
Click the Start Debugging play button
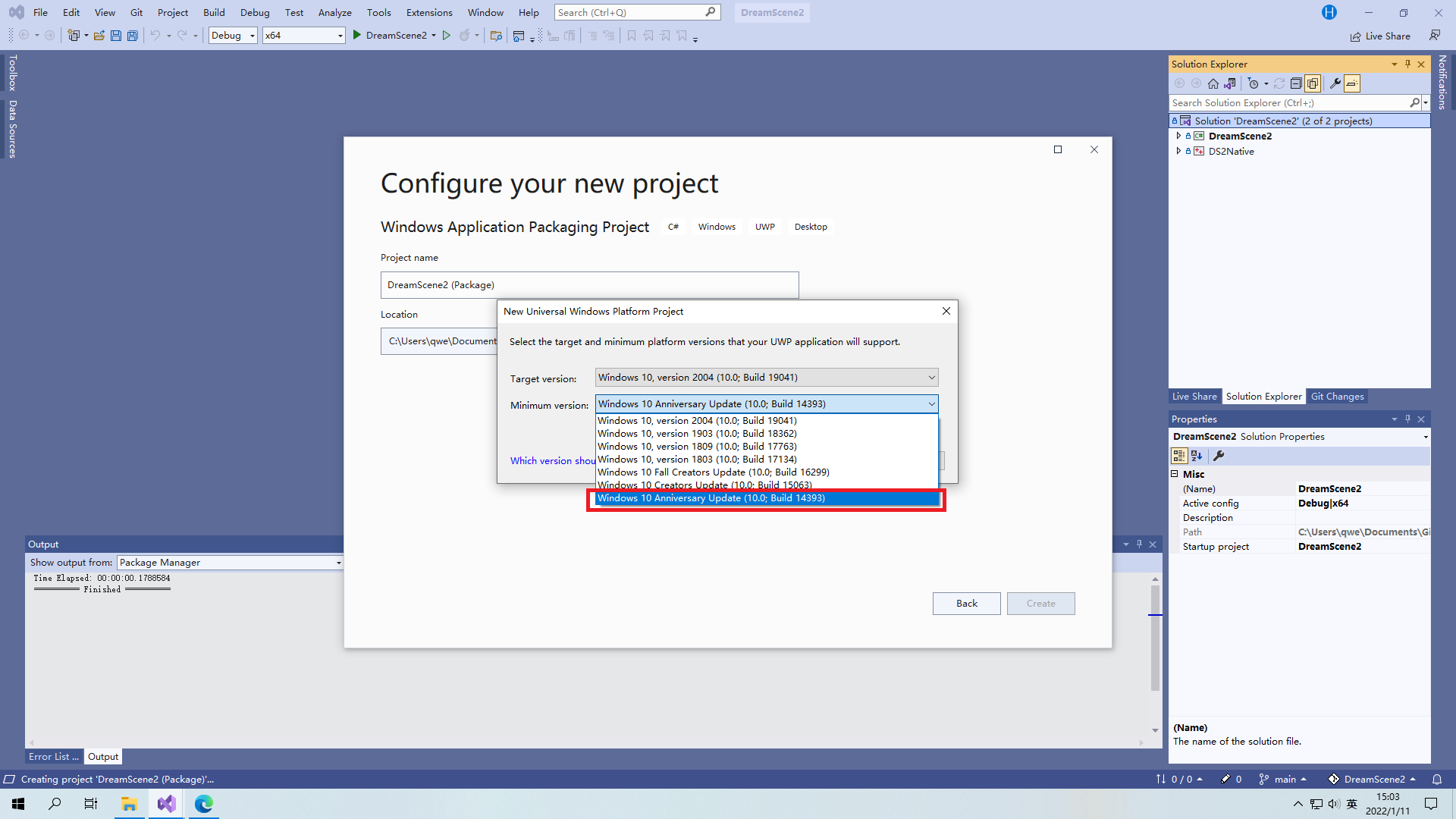(358, 35)
